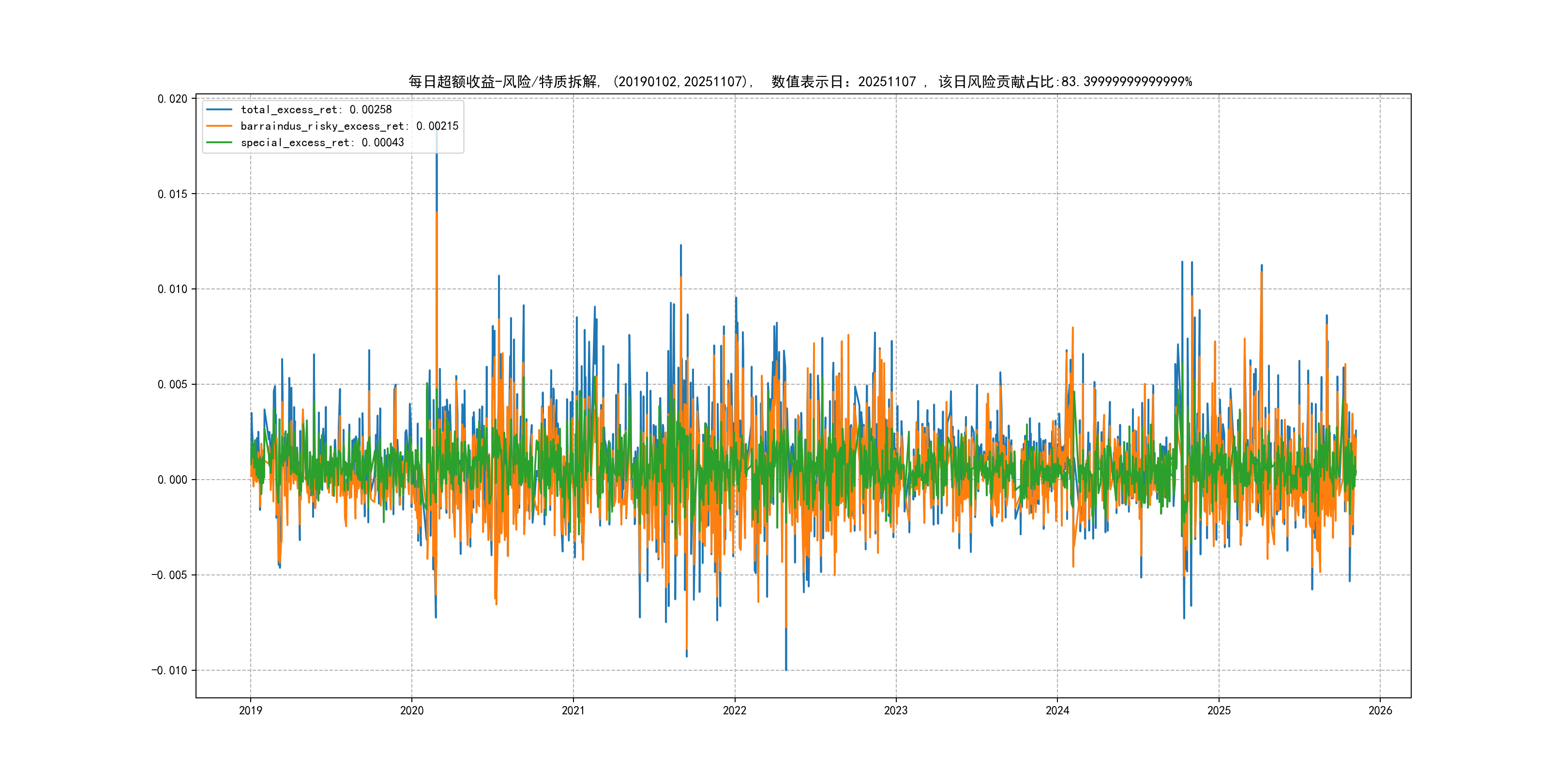Click the blue total_excess_ret legend line
Screen dimensions: 1568x784
pos(219,109)
